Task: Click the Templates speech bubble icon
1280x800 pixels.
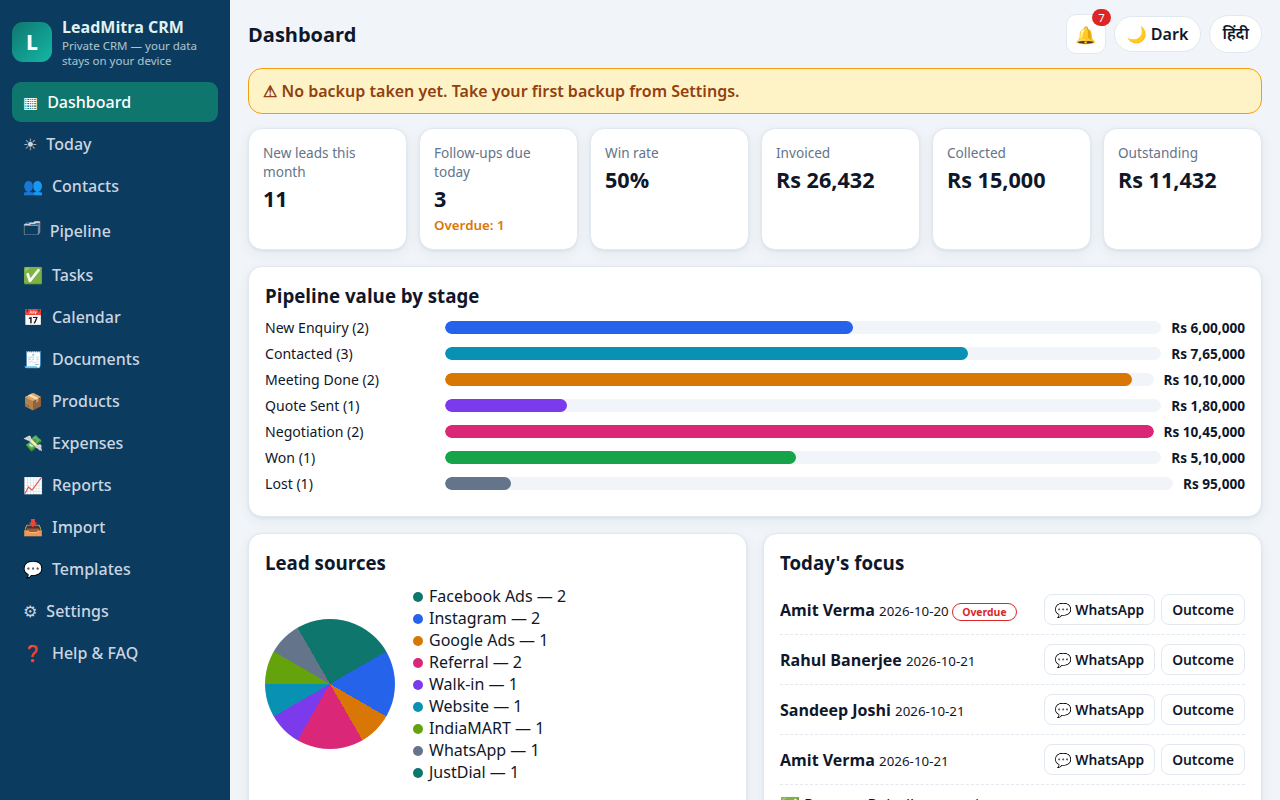Action: point(33,569)
